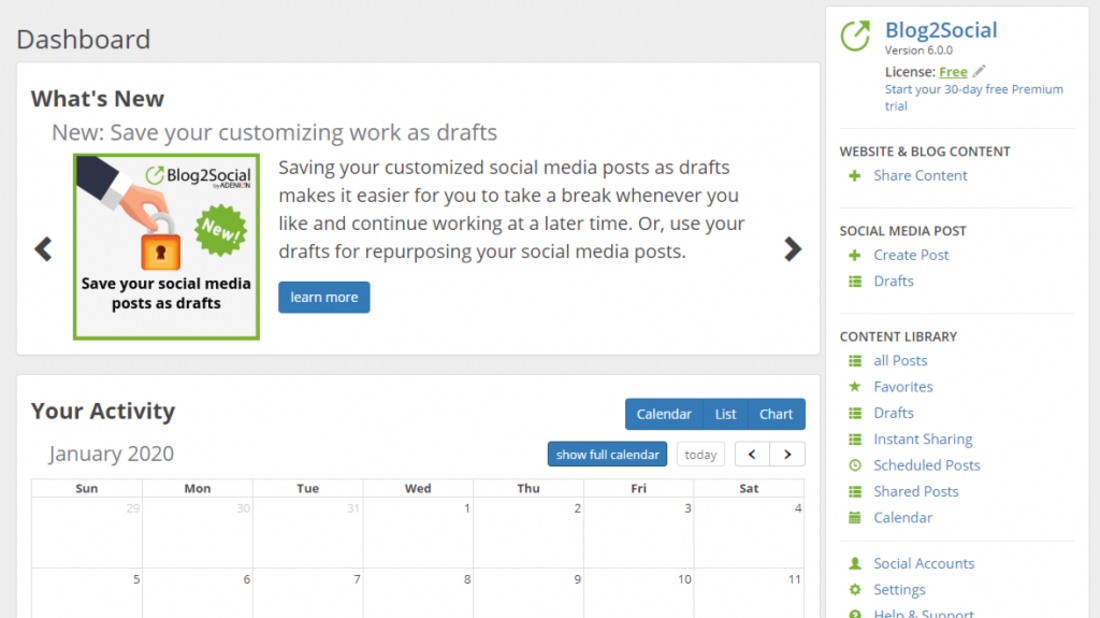Viewport: 1100px width, 618px height.
Task: Go to the next calendar month
Action: coord(788,455)
